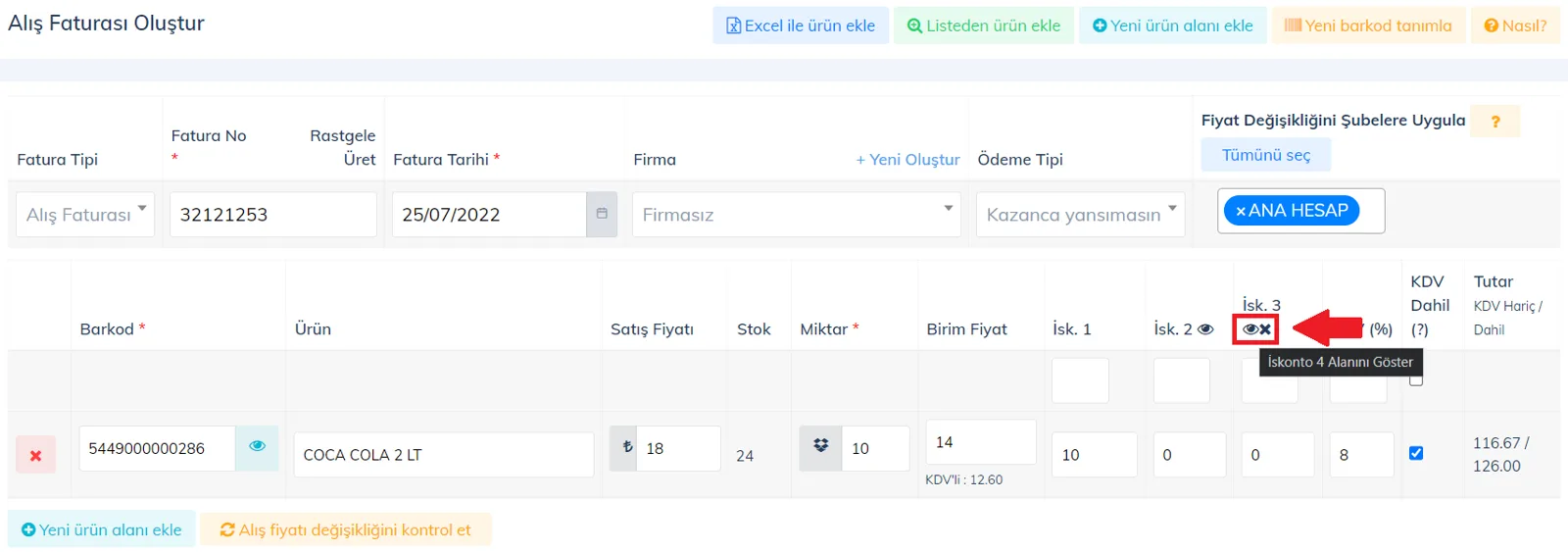This screenshot has height=552, width=1568.
Task: Click the Tümünü seç button
Action: click(x=1266, y=155)
